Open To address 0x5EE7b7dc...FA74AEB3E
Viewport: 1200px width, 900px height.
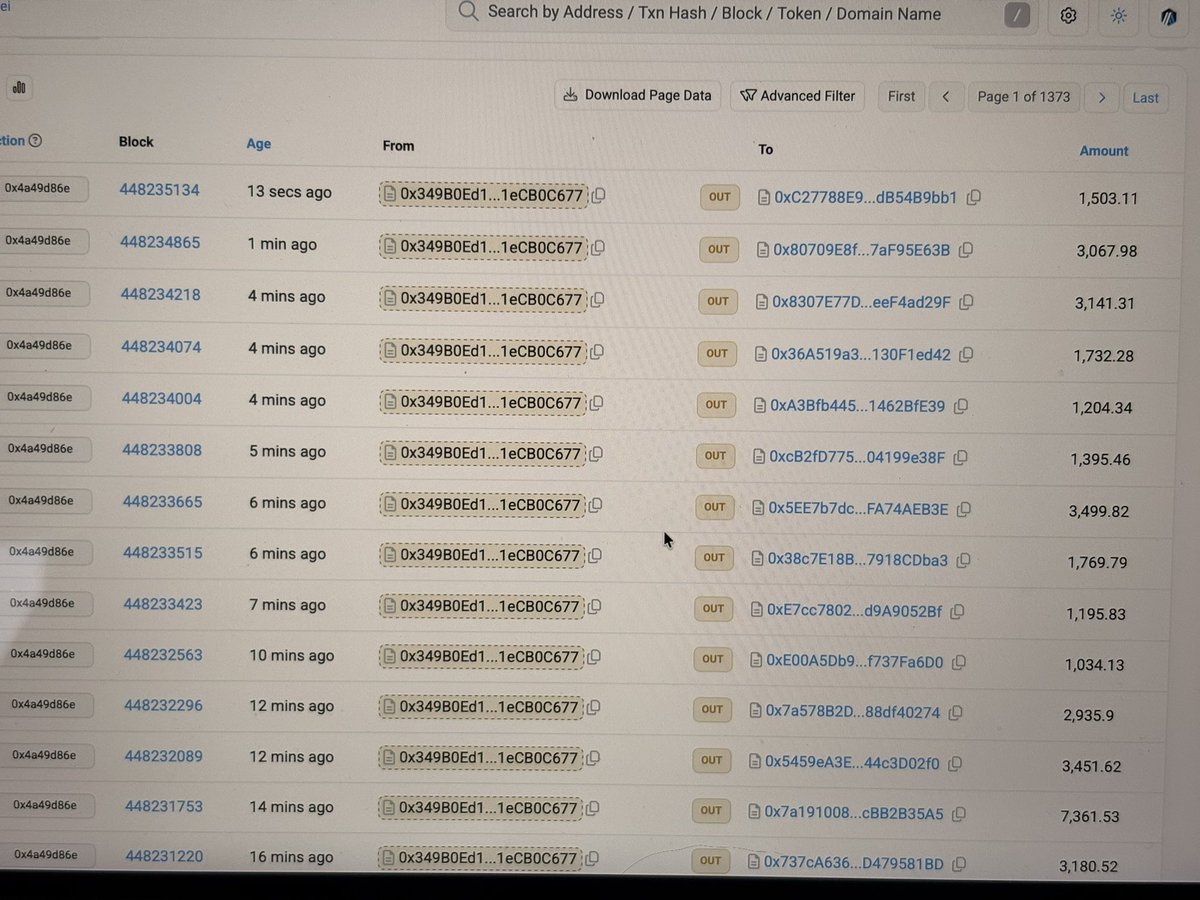tap(858, 509)
